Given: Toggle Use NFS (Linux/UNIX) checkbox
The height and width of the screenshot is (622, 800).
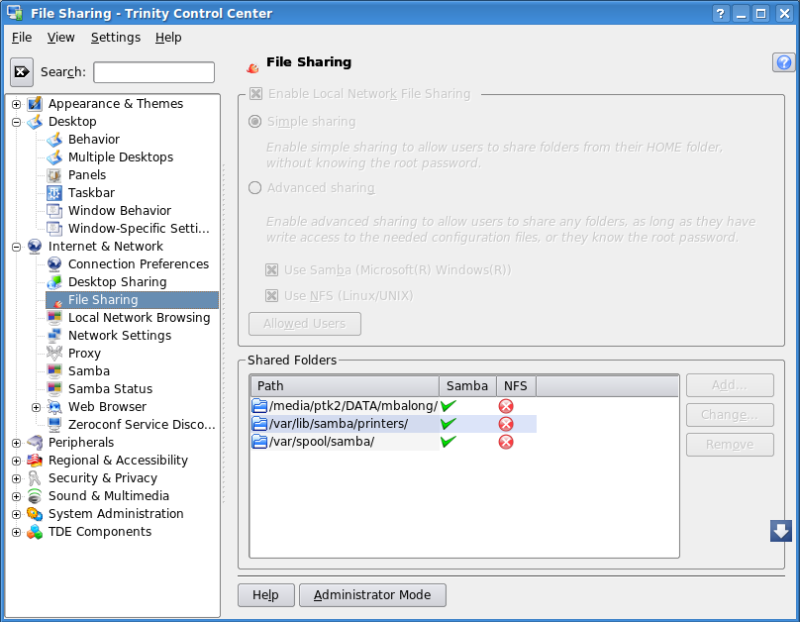Looking at the screenshot, I should 271,296.
